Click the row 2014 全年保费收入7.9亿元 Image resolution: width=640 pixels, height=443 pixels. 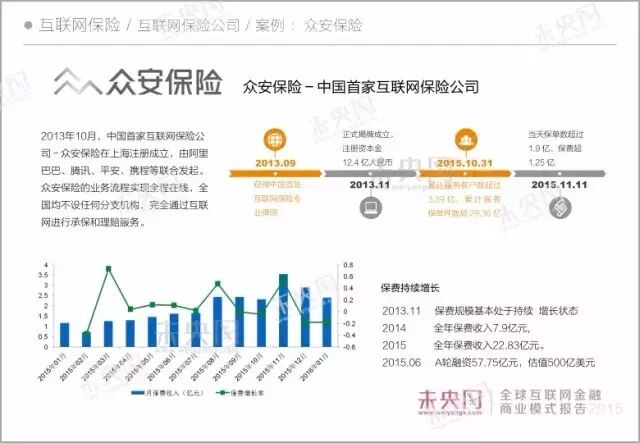click(x=456, y=328)
